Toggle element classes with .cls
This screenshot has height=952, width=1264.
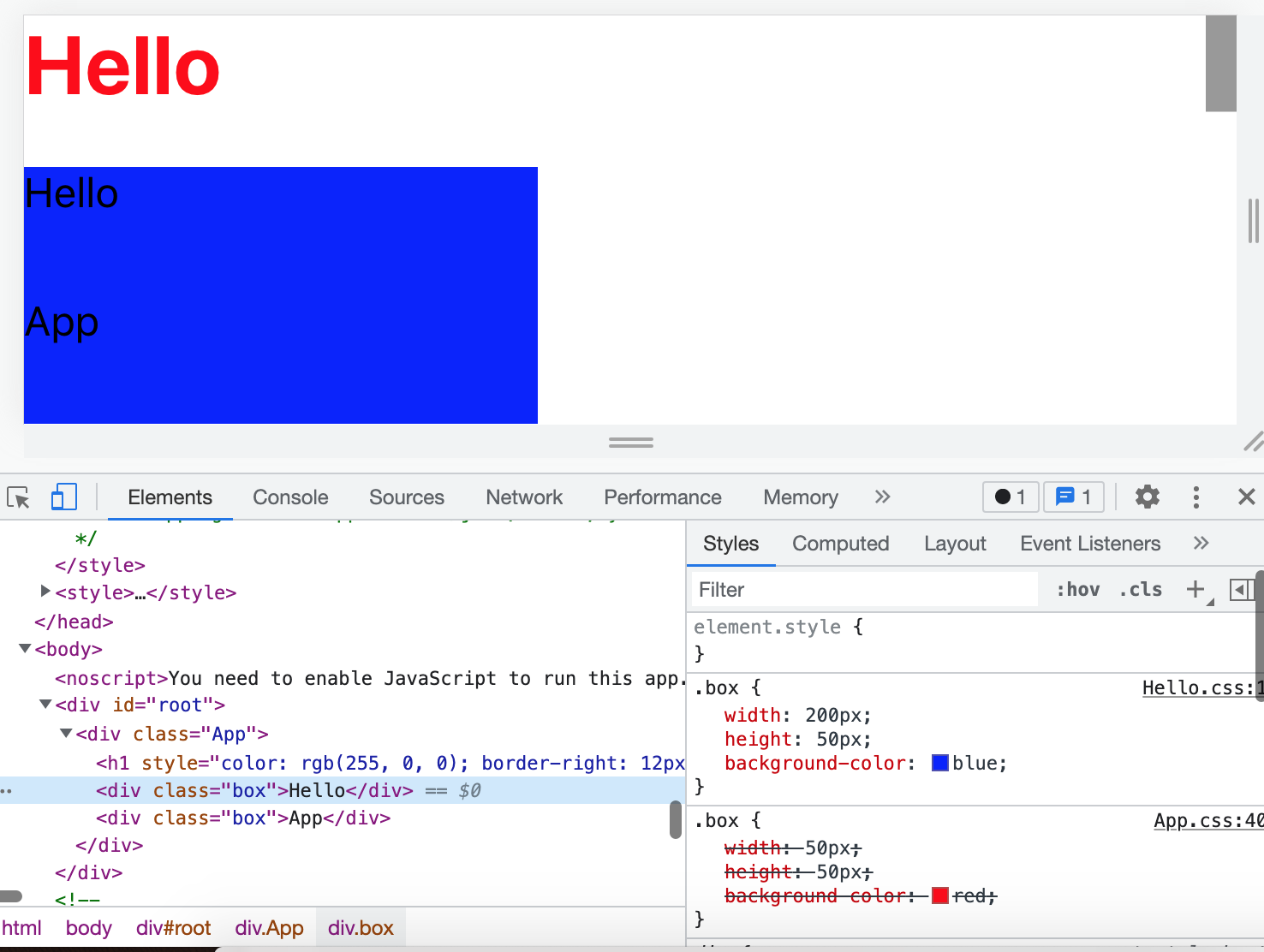[1140, 589]
